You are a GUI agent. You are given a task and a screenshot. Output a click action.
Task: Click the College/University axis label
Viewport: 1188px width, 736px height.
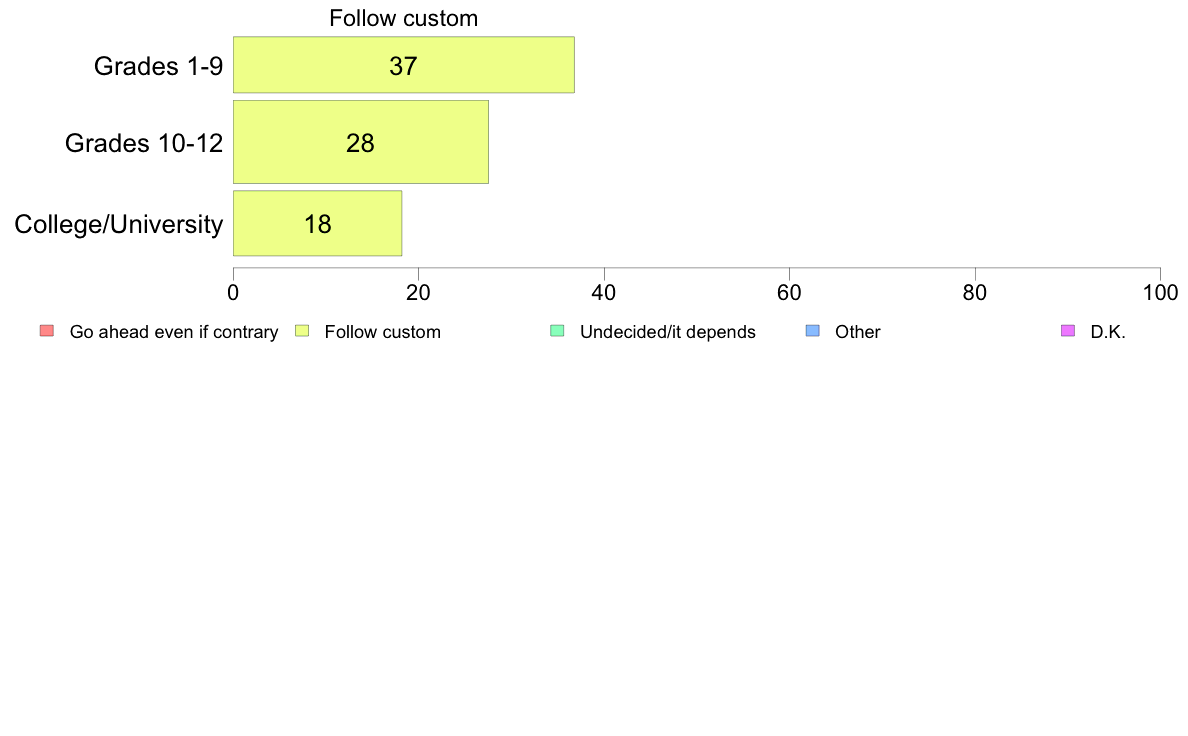point(119,224)
